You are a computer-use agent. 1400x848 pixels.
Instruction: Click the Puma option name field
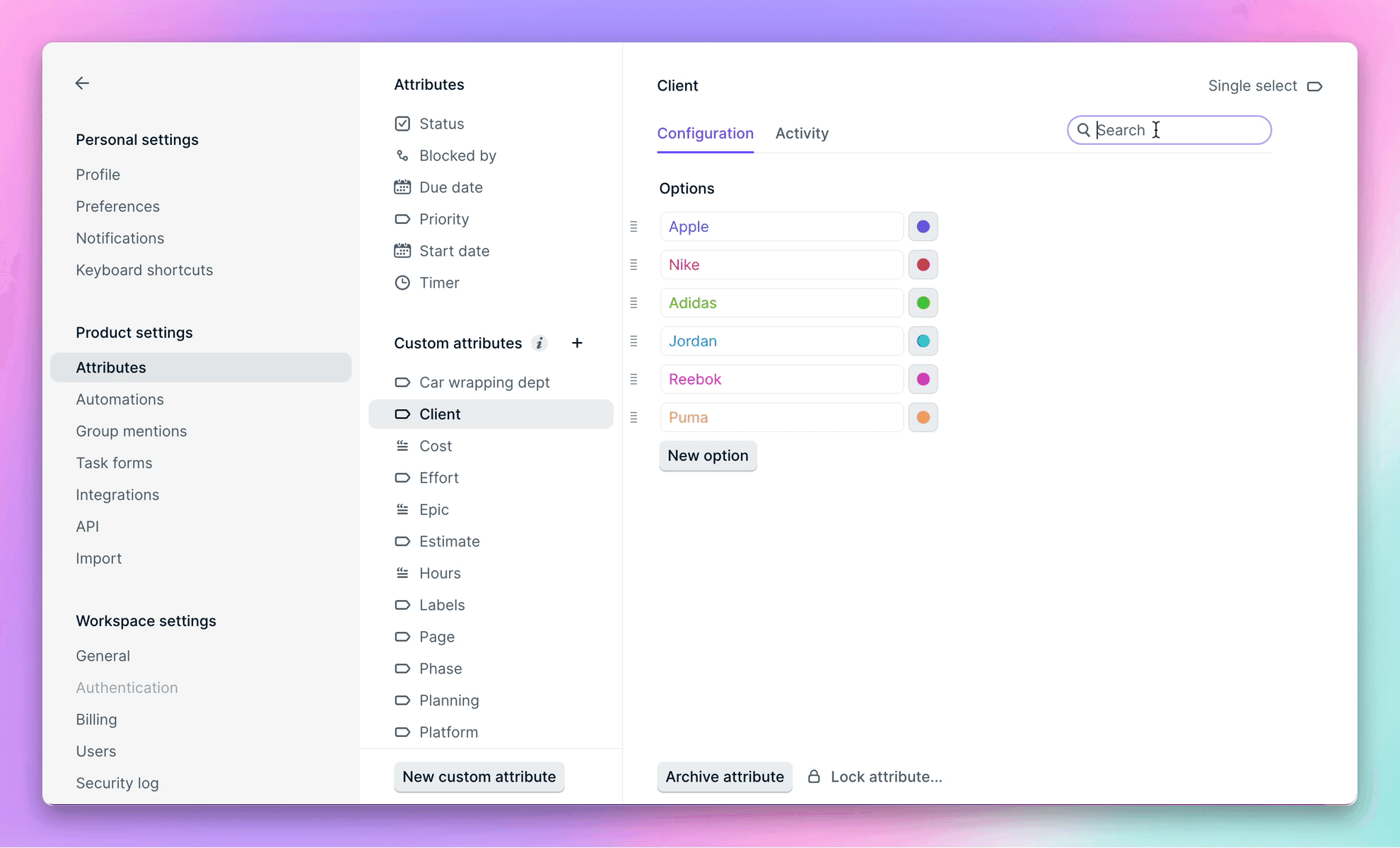pyautogui.click(x=781, y=418)
